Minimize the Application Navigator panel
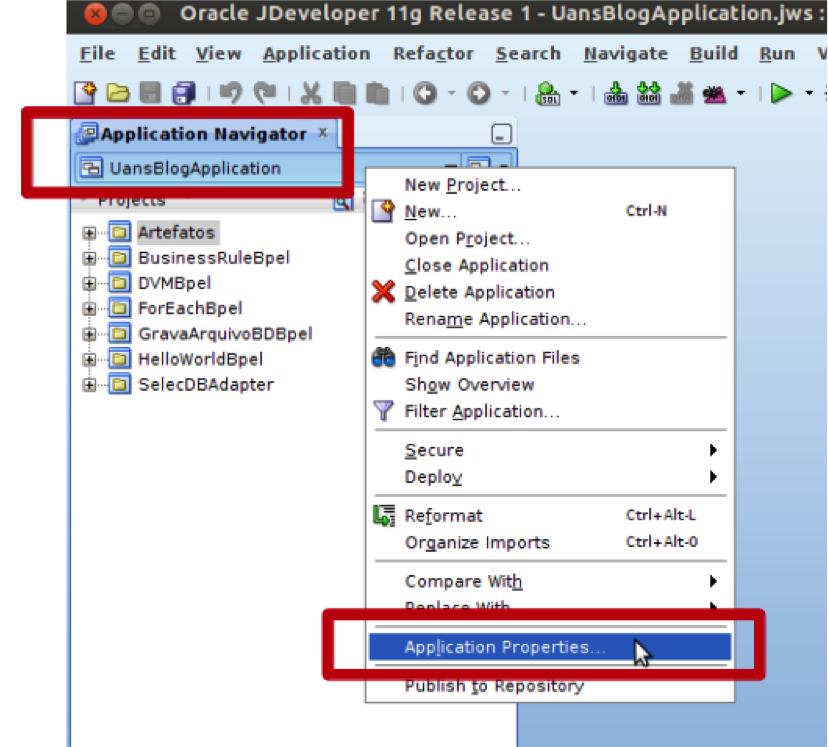Viewport: 828px width, 747px height. pyautogui.click(x=501, y=134)
